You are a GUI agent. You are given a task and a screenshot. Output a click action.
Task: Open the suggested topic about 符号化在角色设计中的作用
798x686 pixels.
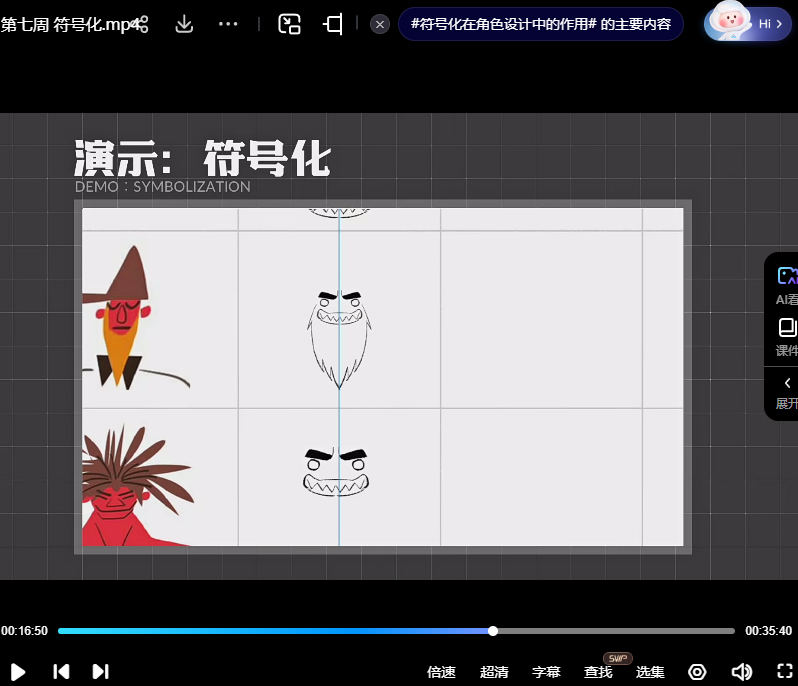[540, 24]
